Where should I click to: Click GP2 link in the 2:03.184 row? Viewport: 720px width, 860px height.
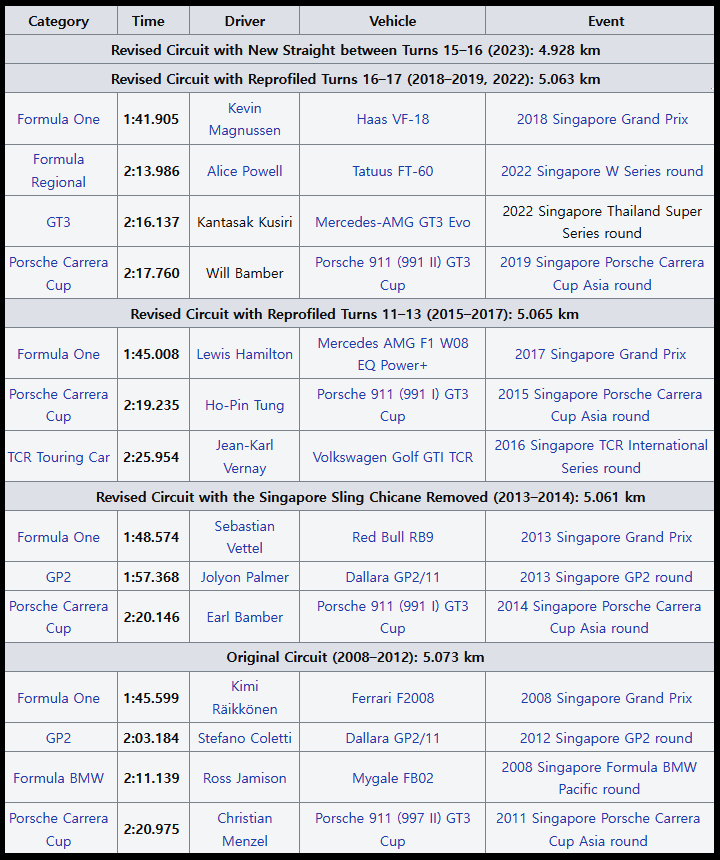coord(58,738)
